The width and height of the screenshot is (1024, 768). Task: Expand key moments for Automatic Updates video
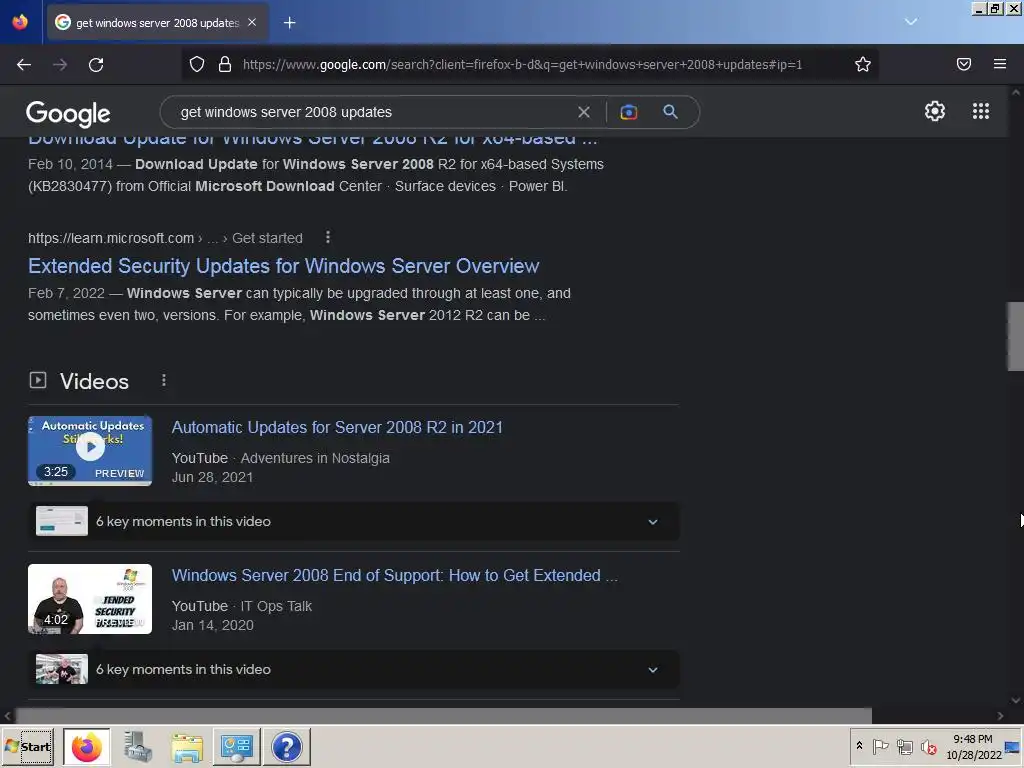(x=353, y=521)
